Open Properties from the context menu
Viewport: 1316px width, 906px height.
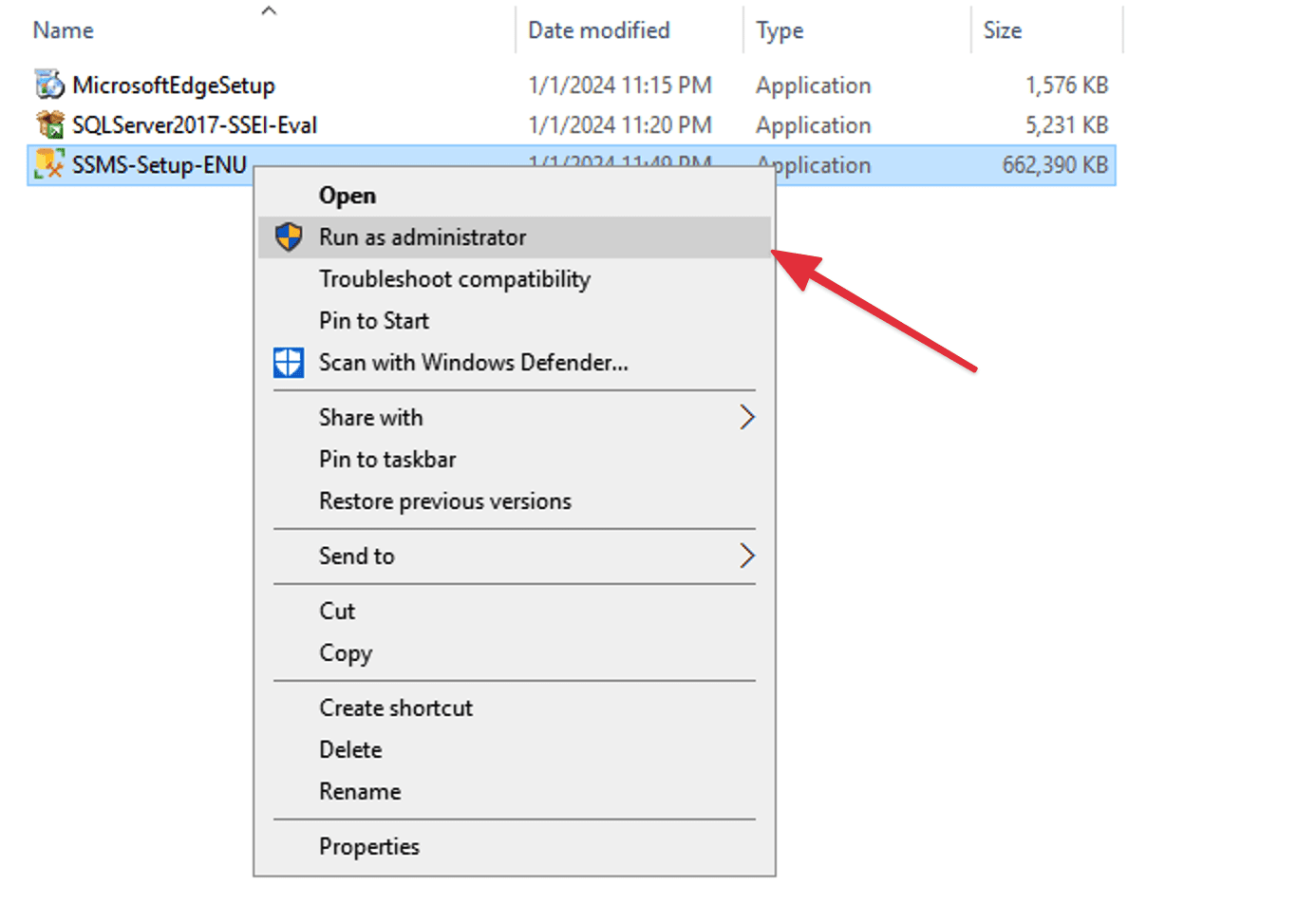click(x=368, y=847)
